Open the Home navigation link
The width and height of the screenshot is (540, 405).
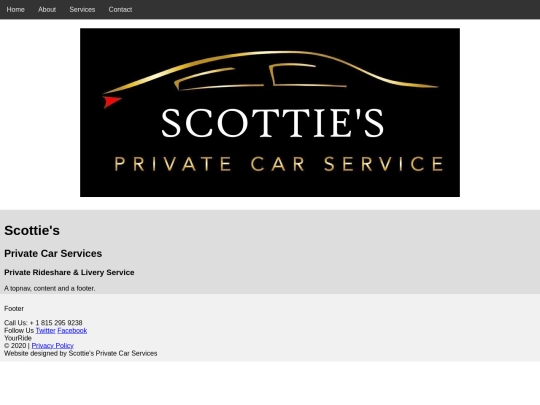coord(15,9)
